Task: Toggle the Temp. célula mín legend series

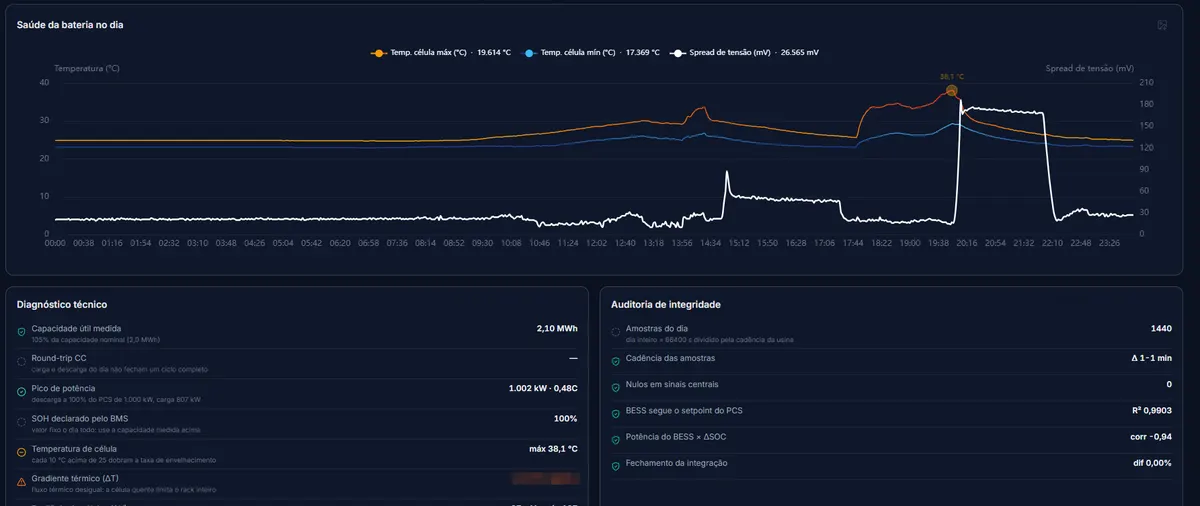Action: tap(592, 52)
